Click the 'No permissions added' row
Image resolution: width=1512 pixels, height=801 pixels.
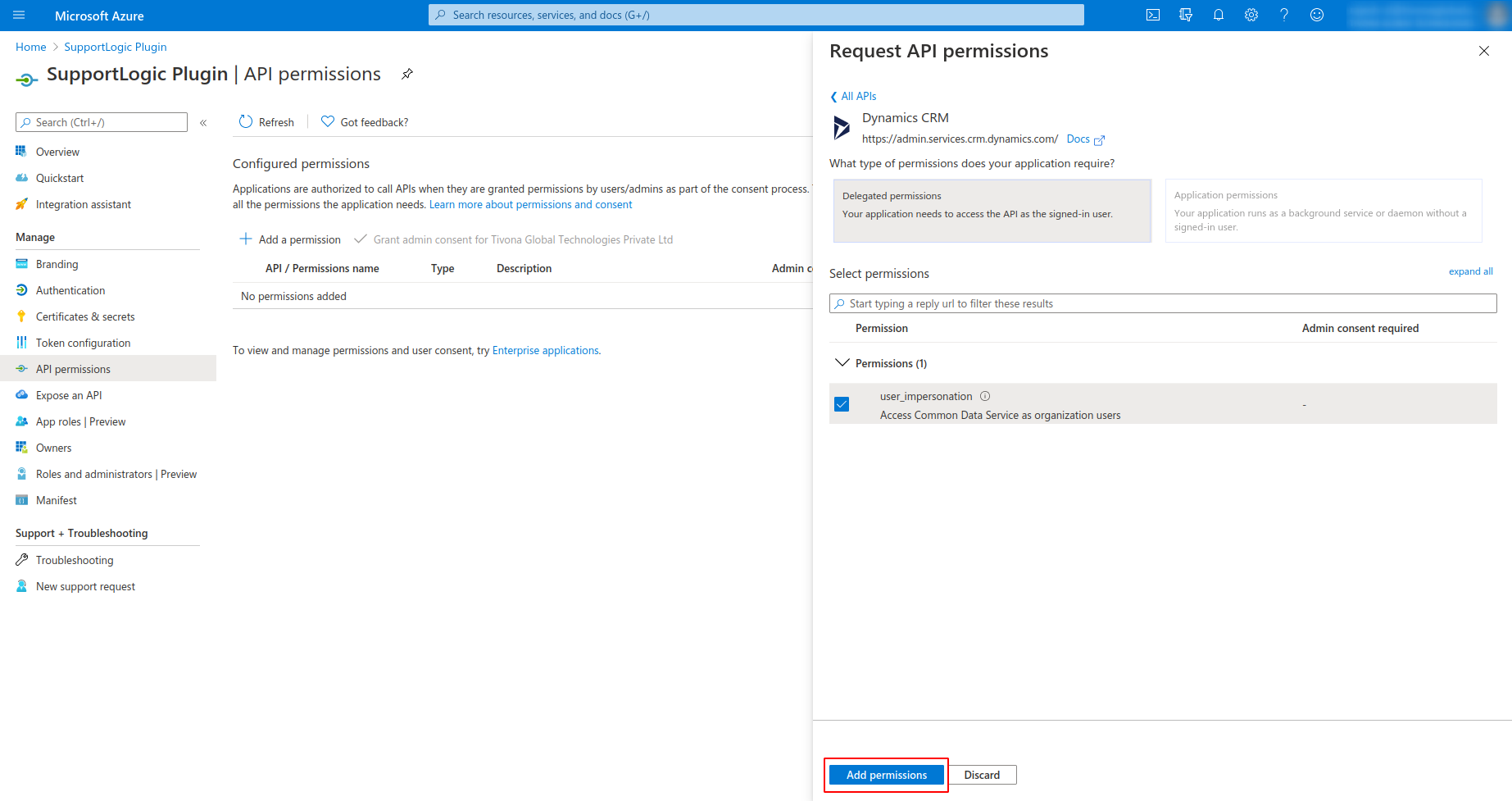[523, 296]
